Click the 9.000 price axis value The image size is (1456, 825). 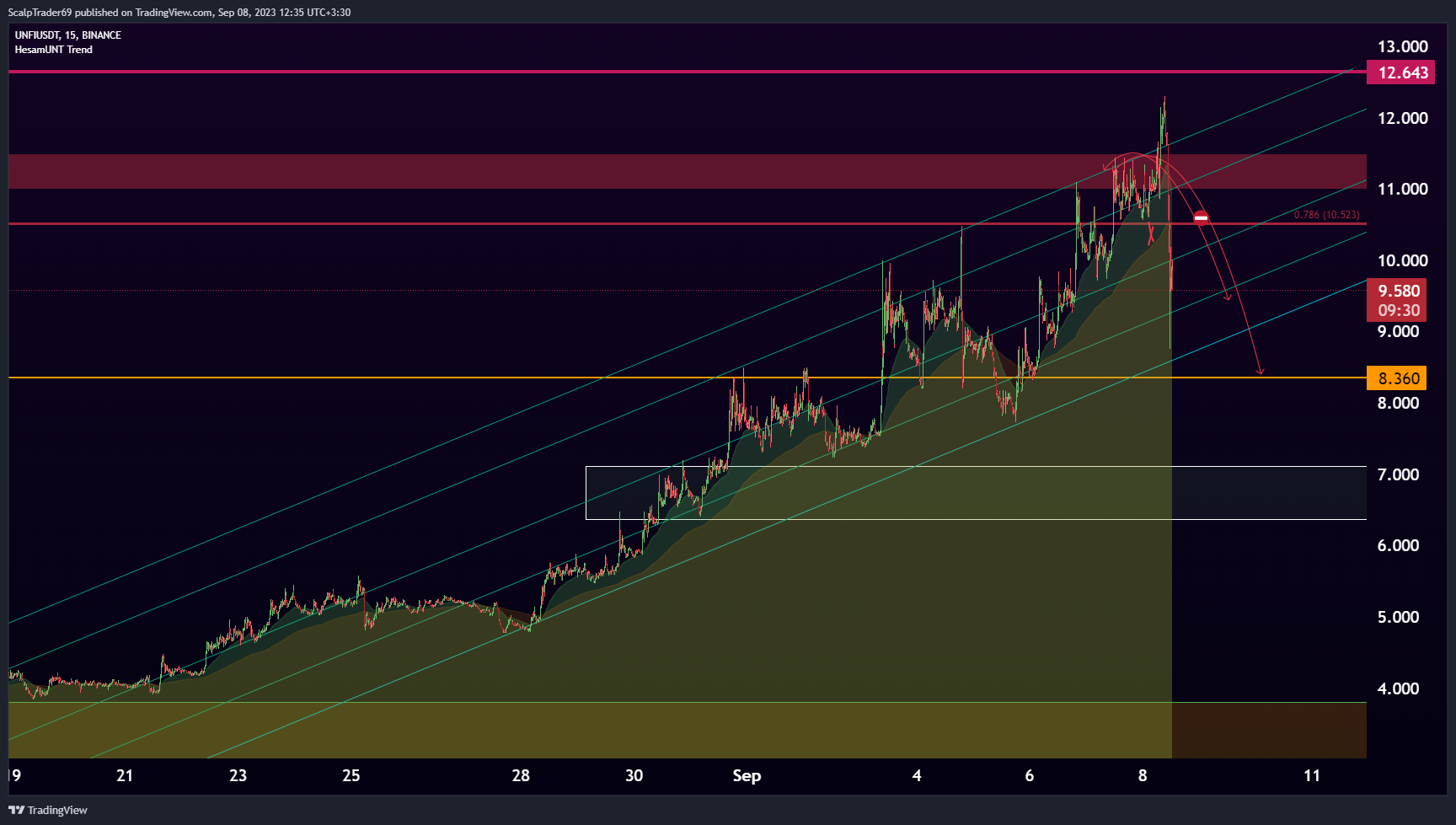pos(1398,331)
